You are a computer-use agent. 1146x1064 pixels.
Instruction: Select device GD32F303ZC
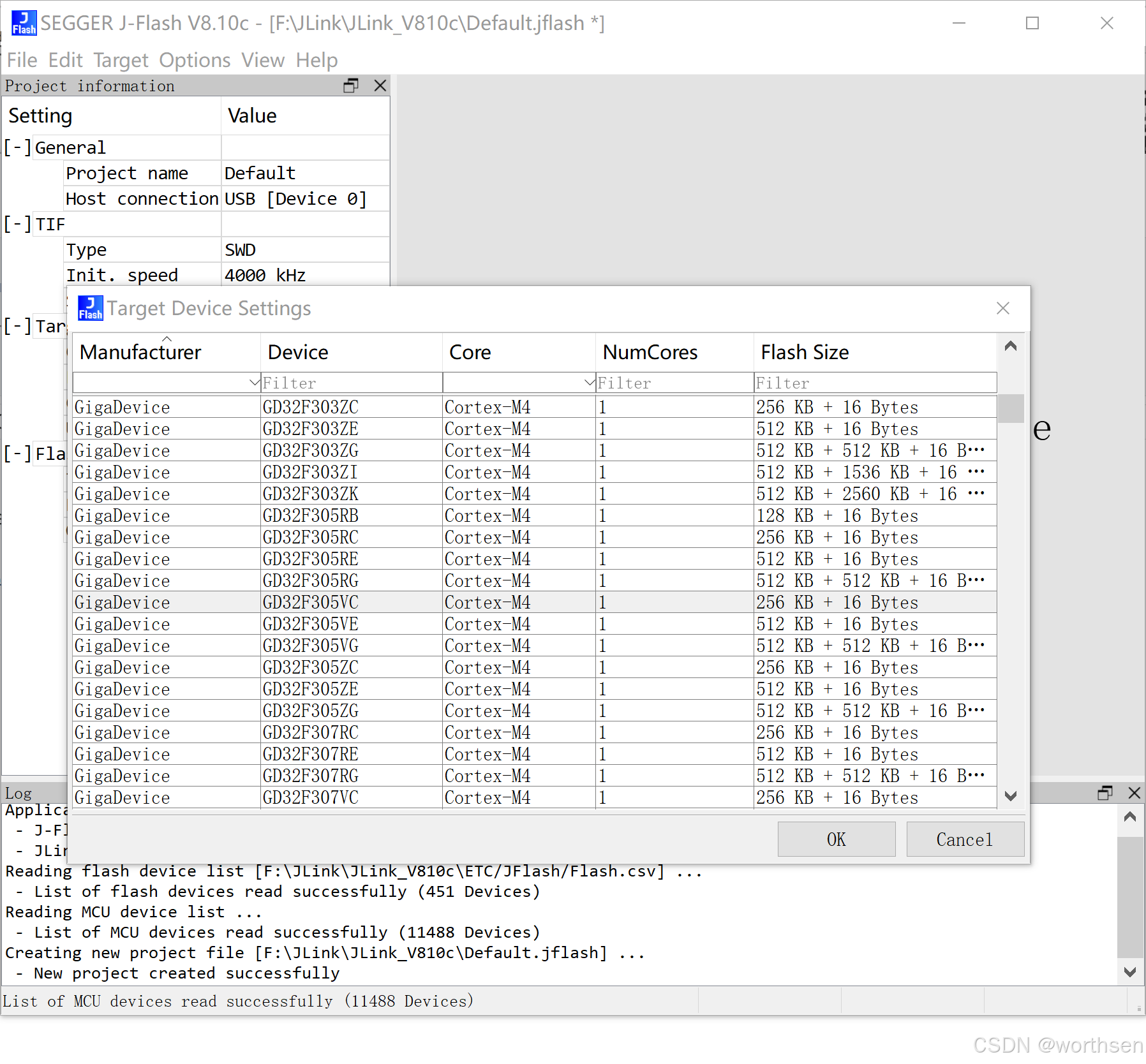pyautogui.click(x=535, y=407)
